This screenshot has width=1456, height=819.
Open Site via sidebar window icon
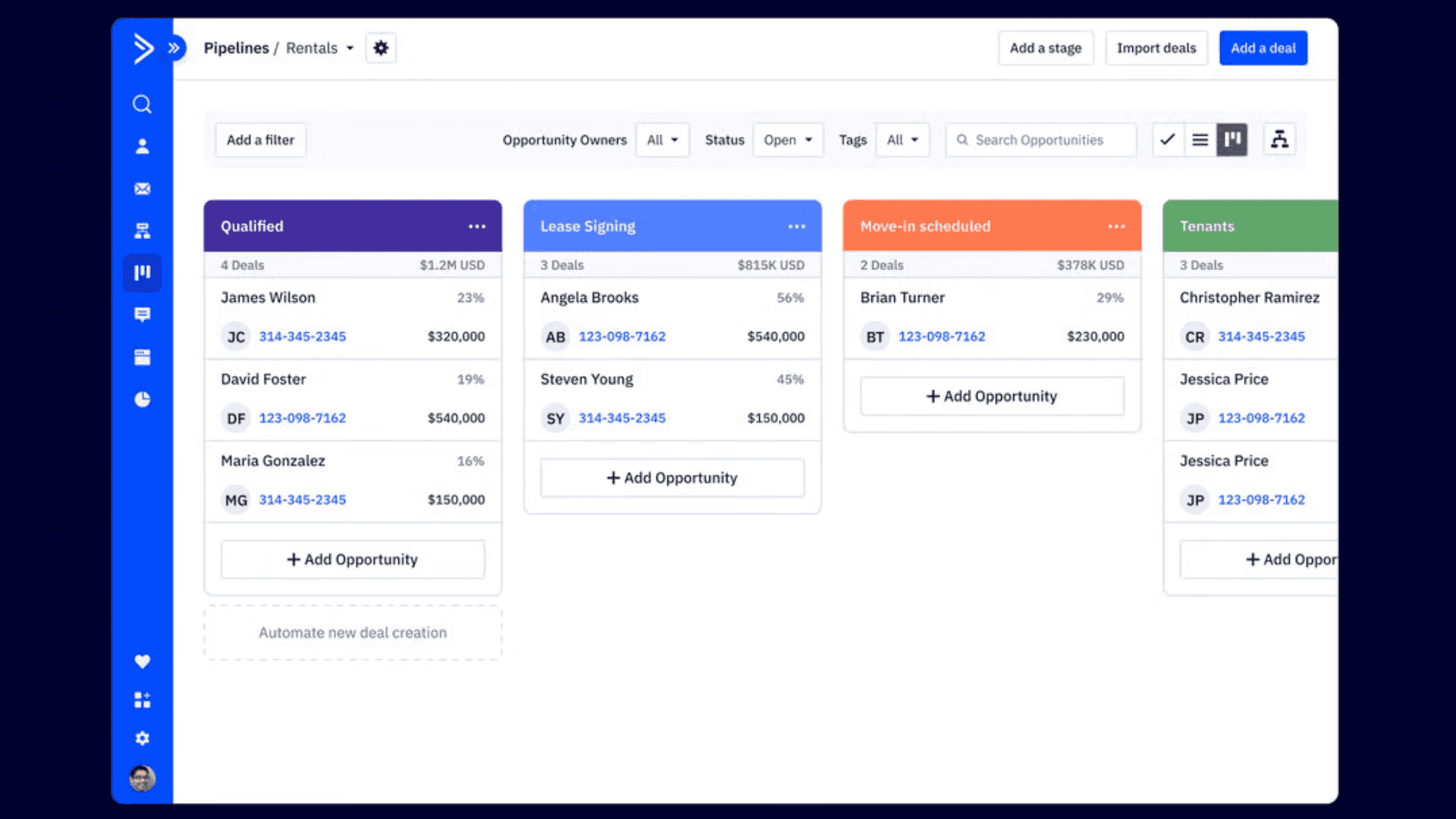coord(143,357)
